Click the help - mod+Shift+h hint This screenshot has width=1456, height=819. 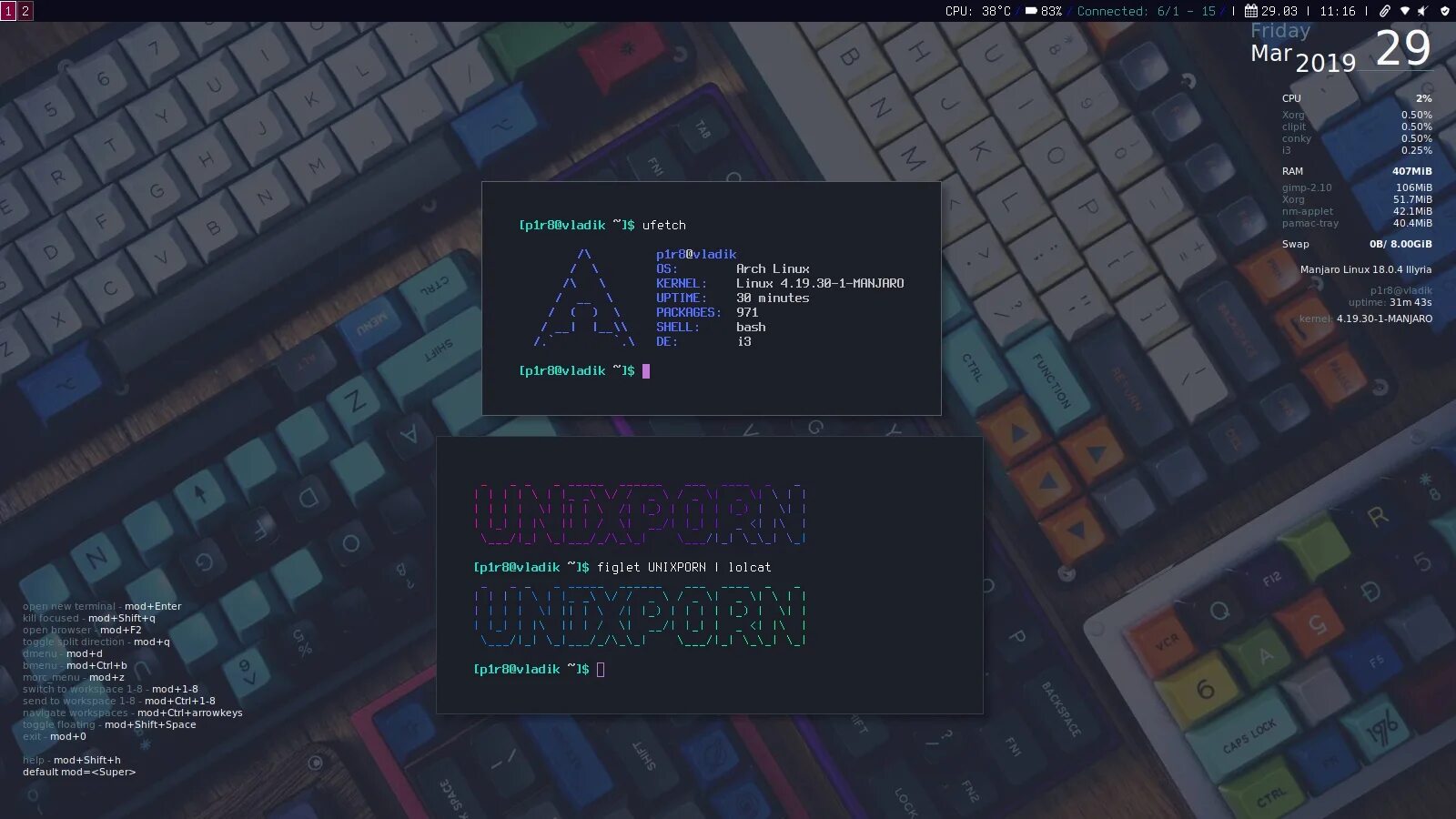72,760
